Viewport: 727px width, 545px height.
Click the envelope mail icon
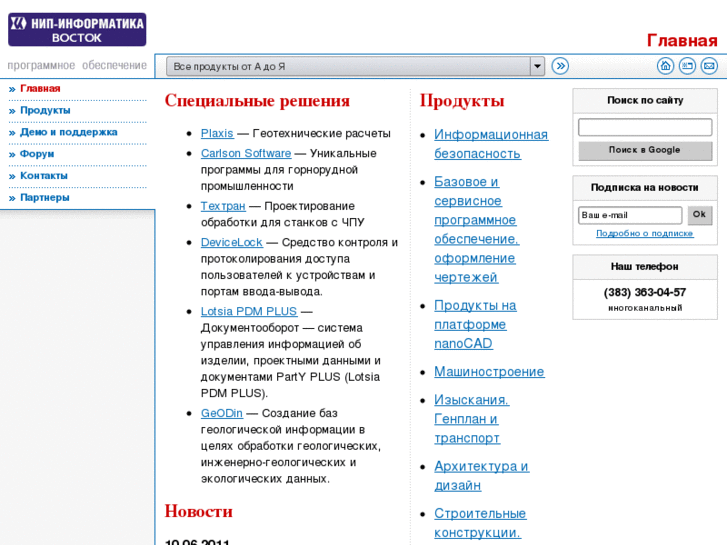click(x=709, y=66)
